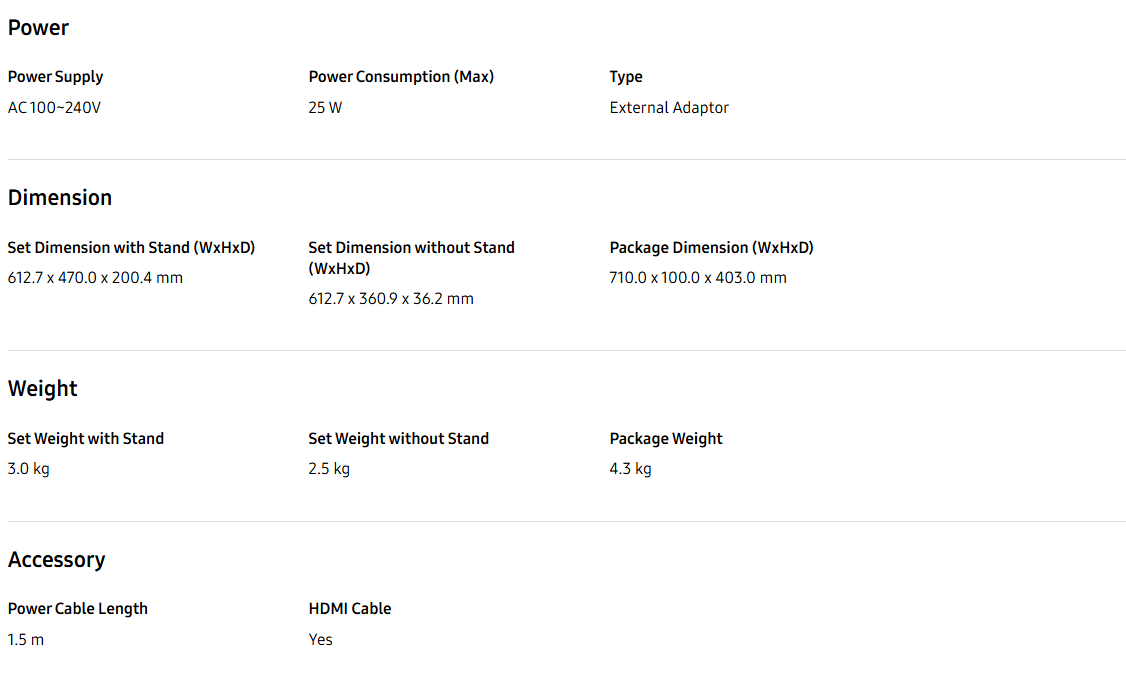
Task: Click Set Weight without Stand label
Action: coord(399,439)
